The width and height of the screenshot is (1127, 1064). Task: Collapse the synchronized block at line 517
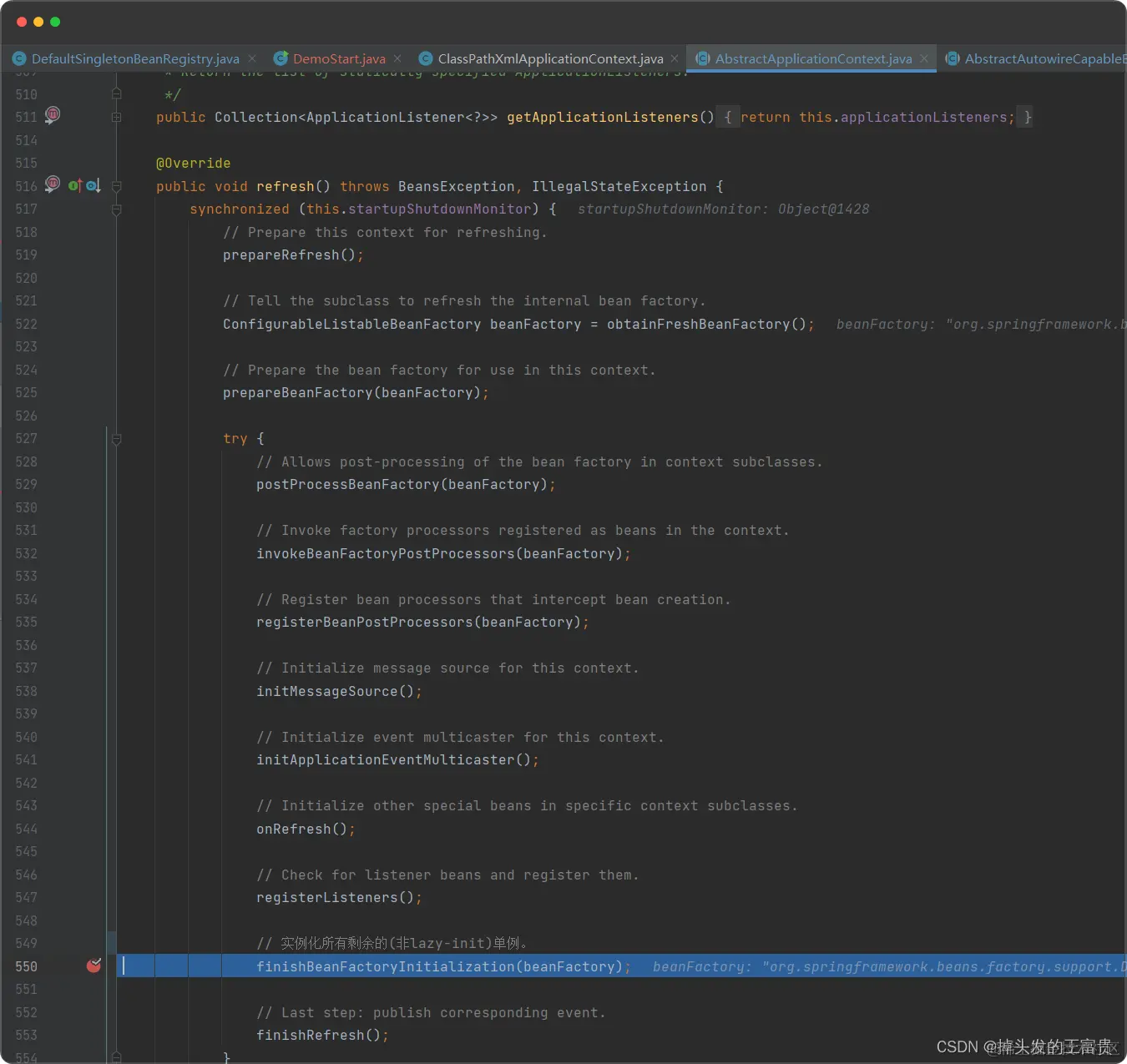117,209
